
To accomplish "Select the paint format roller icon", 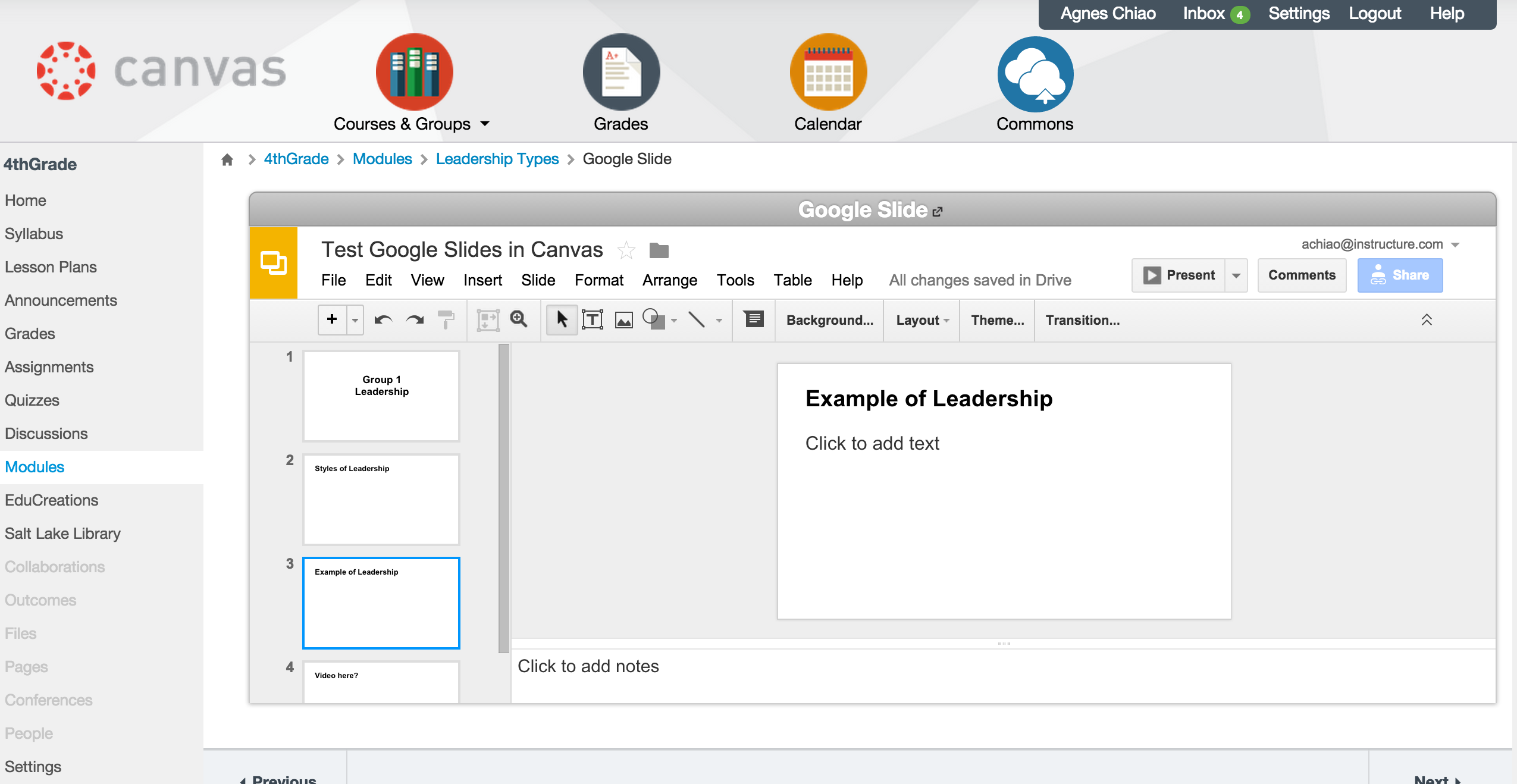I will [446, 320].
